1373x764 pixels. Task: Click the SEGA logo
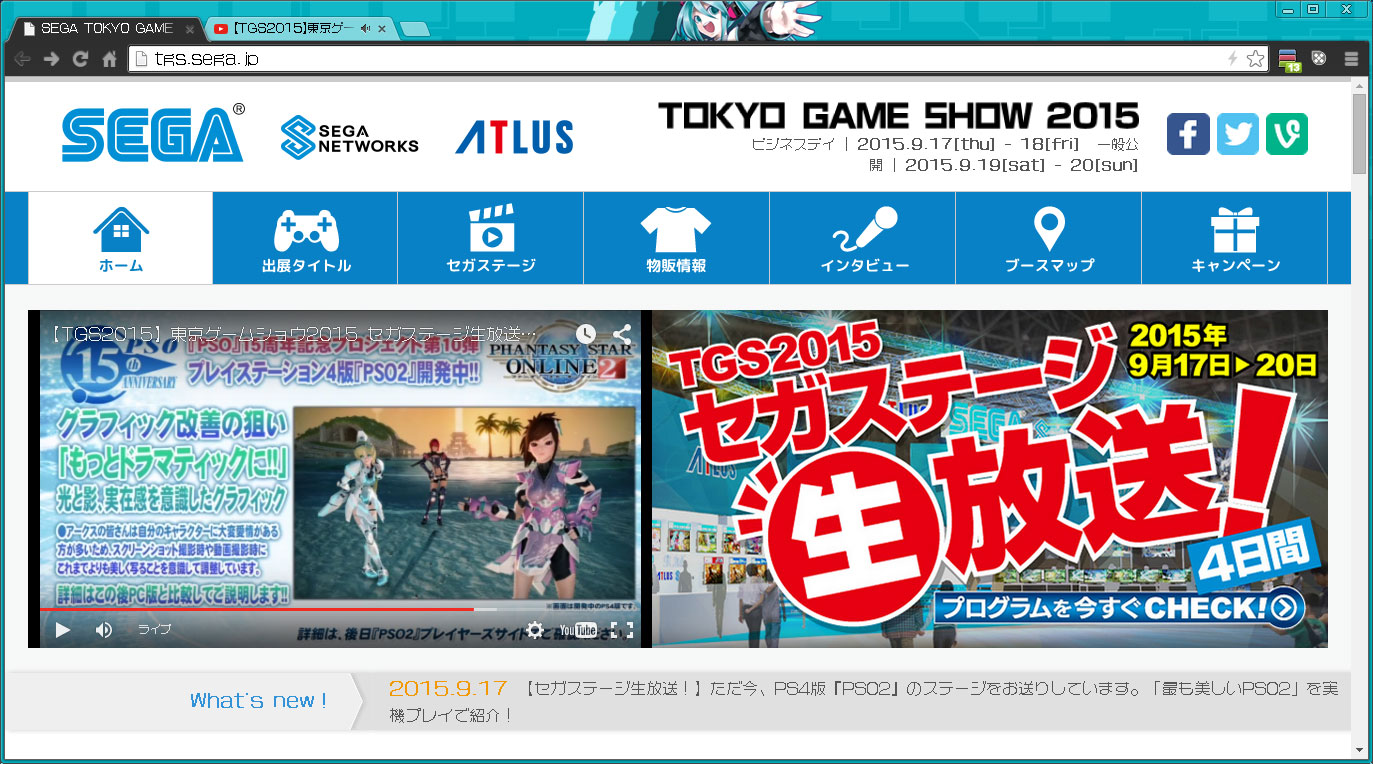pyautogui.click(x=153, y=133)
